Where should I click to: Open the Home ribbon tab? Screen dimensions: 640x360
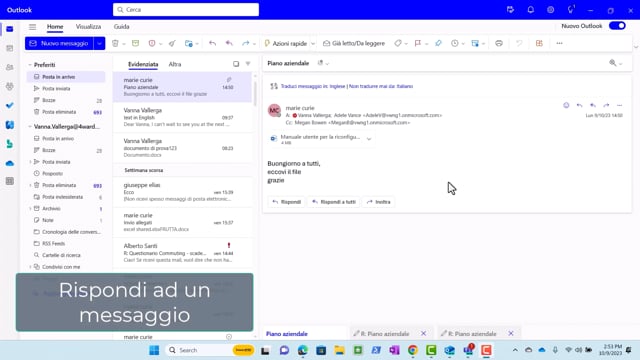(x=55, y=27)
